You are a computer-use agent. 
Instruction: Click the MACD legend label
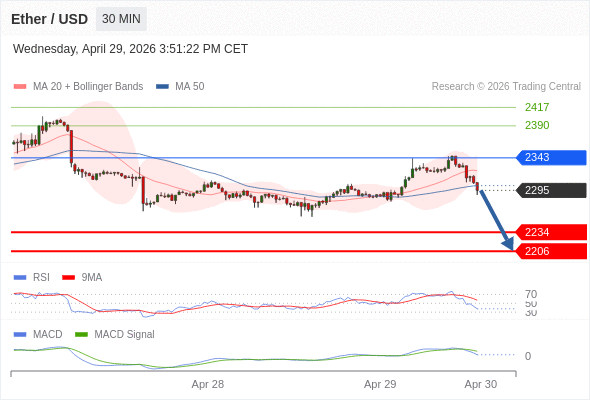pos(48,335)
